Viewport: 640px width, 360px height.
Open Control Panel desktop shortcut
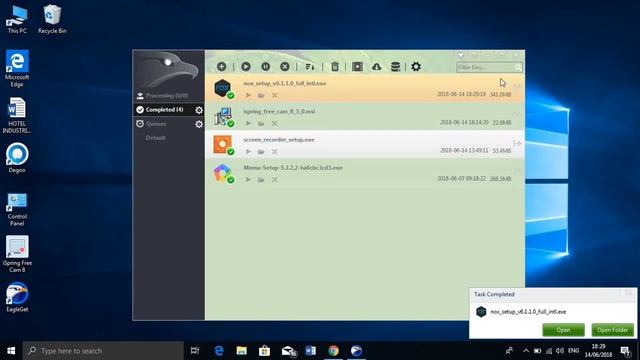click(17, 209)
